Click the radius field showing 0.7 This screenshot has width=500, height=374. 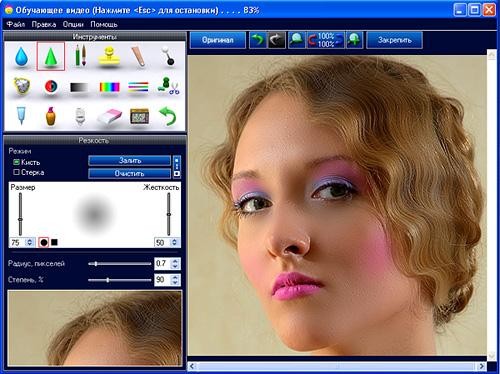coord(163,264)
